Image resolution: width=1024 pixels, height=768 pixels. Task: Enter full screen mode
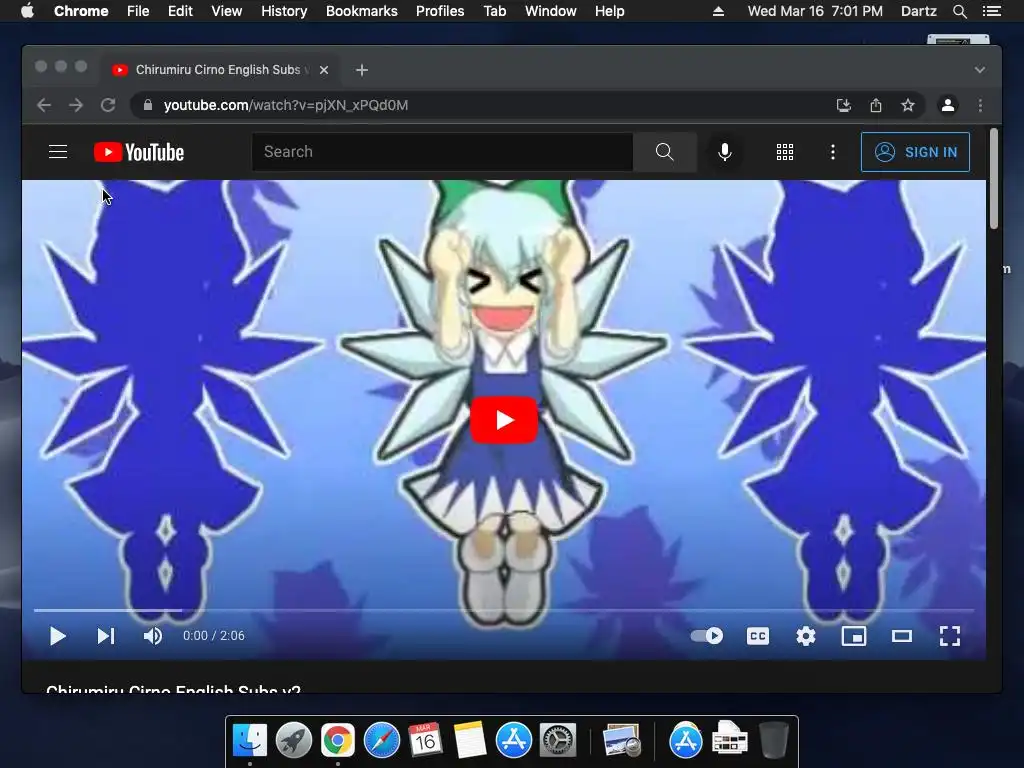click(x=950, y=636)
